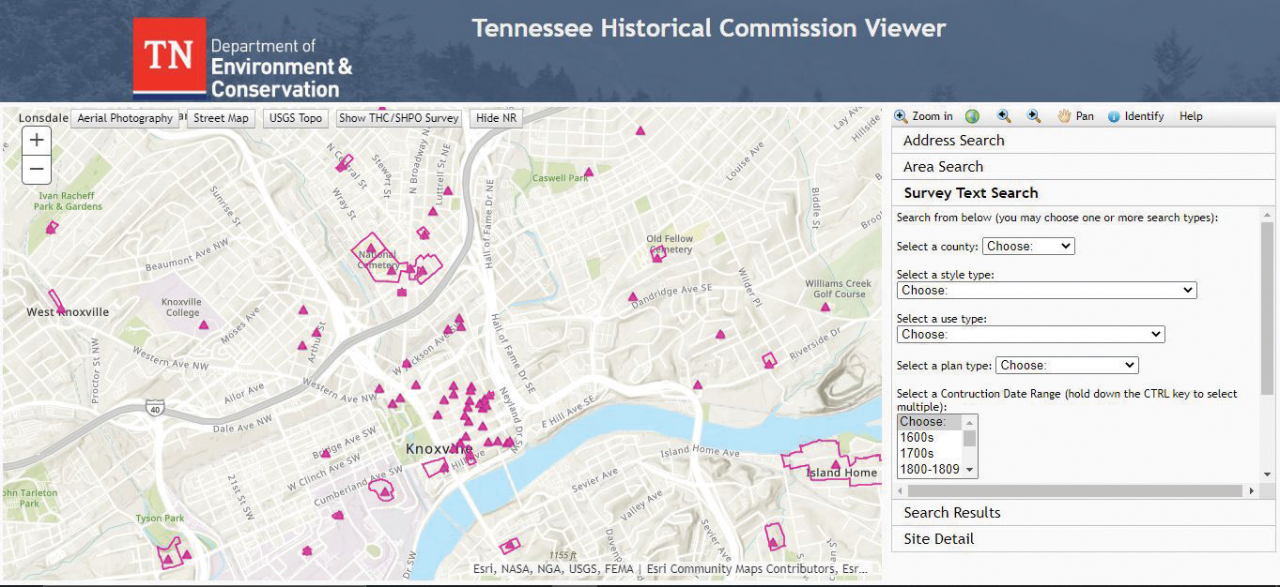Screen dimensions: 1280x587
Task: Click the marker near Williams Creek Golf Course
Action: [825, 306]
